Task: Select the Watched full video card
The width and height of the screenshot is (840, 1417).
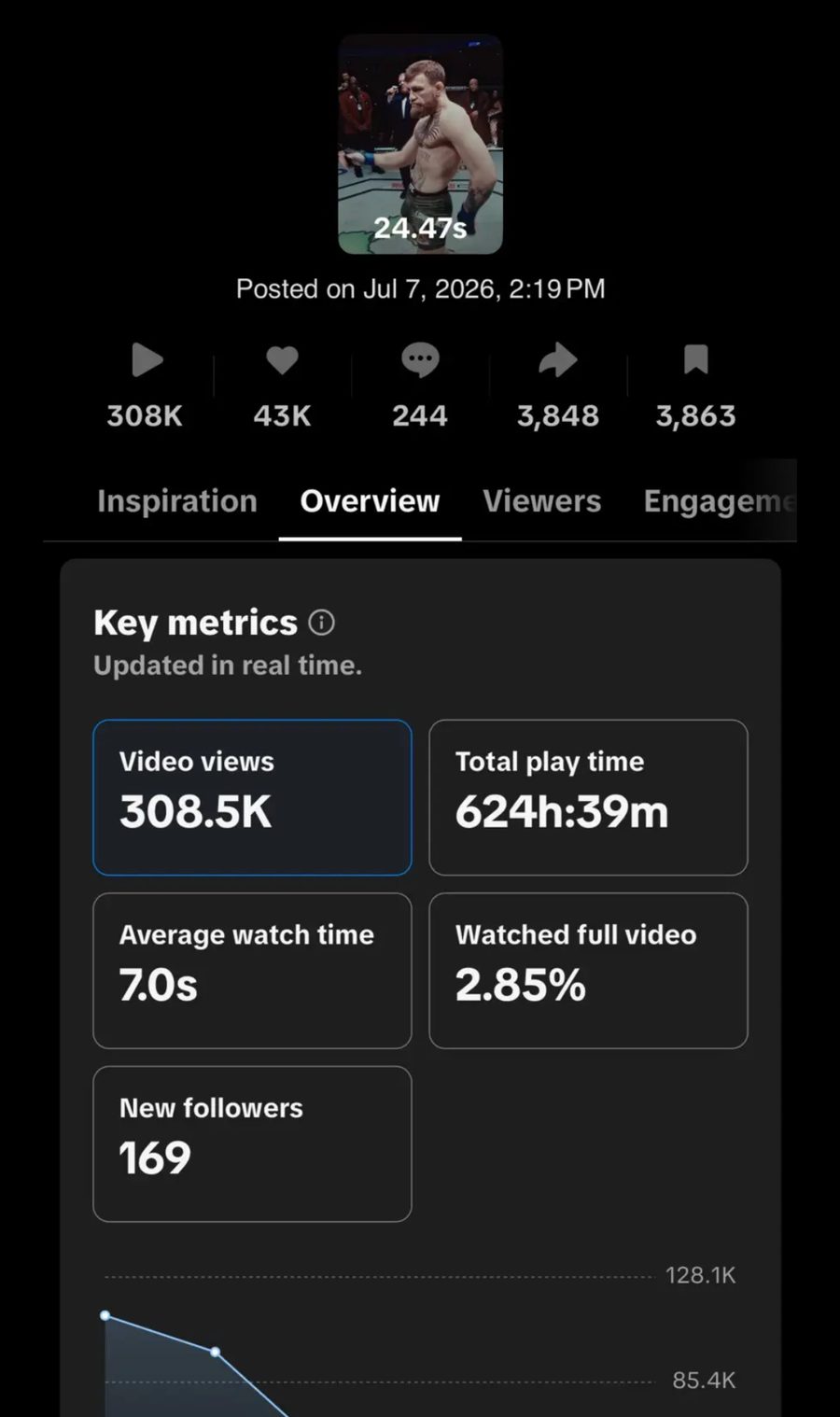Action: 588,971
